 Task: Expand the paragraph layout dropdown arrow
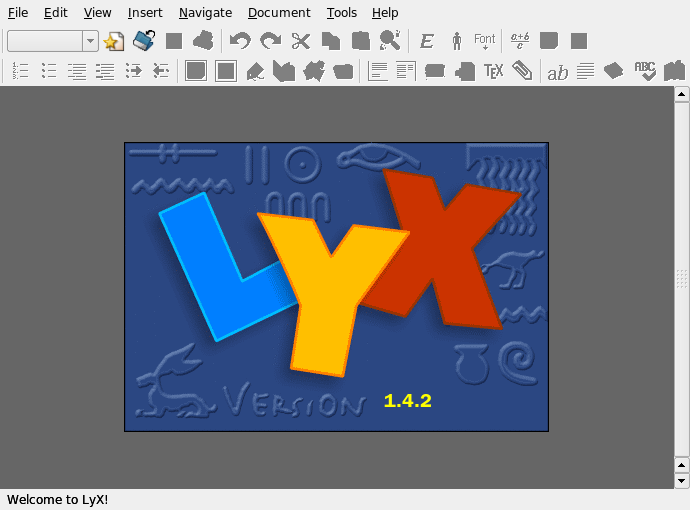point(90,41)
